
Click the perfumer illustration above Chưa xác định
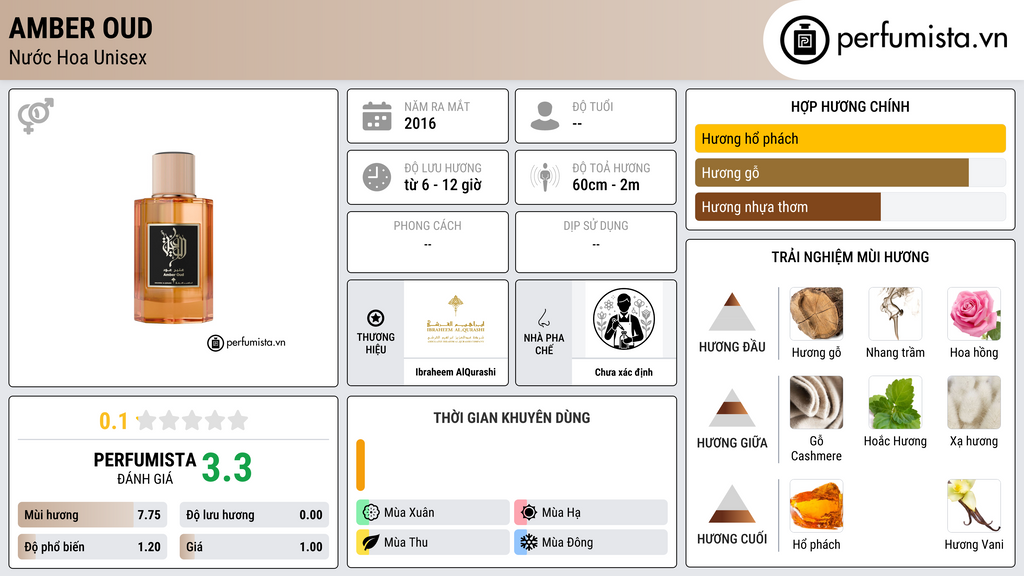[624, 319]
